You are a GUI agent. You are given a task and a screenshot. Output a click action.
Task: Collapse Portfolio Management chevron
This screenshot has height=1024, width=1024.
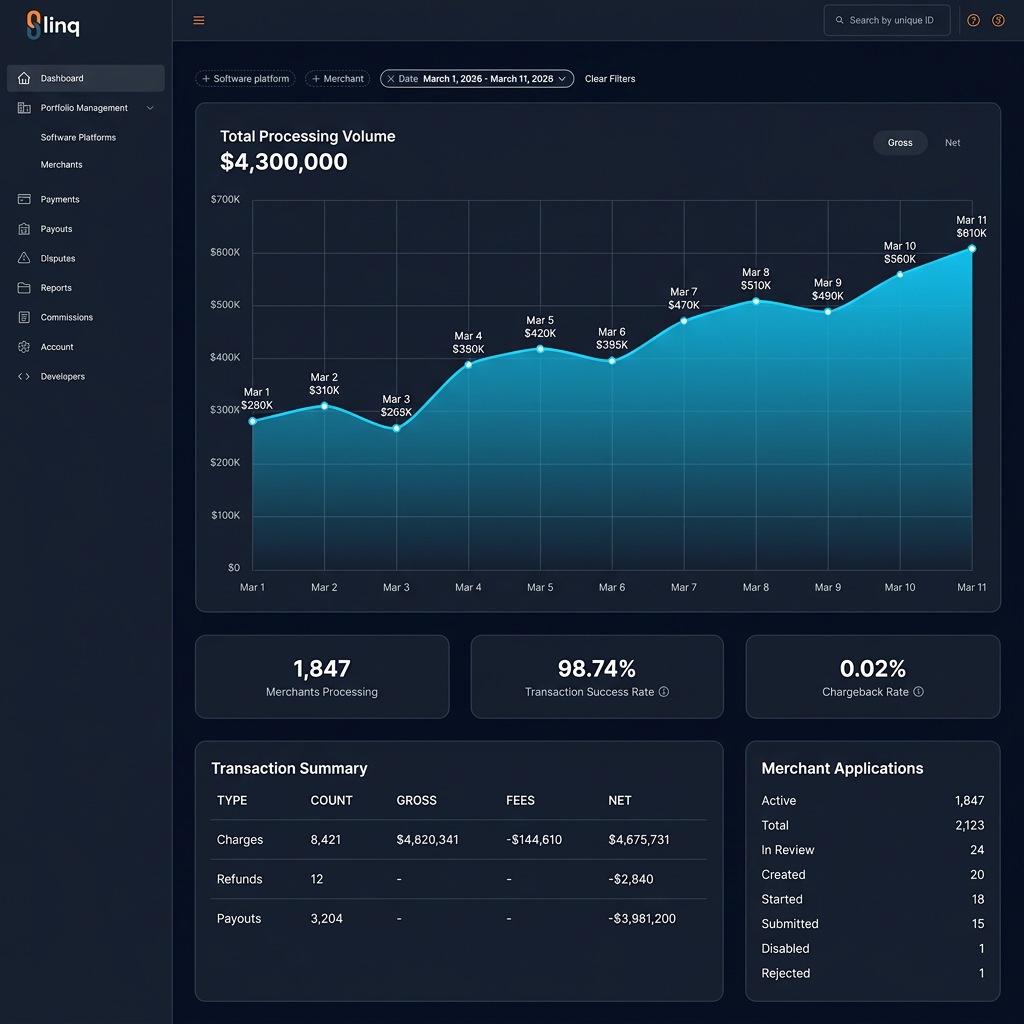pyautogui.click(x=150, y=108)
